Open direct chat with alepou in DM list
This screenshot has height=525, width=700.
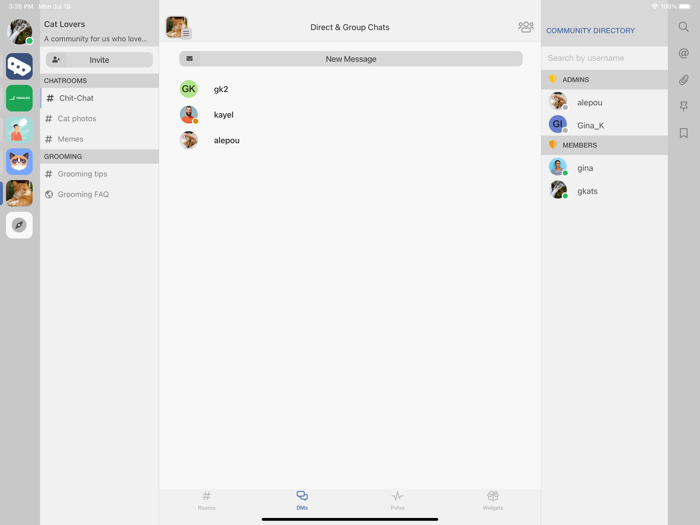pyautogui.click(x=351, y=140)
